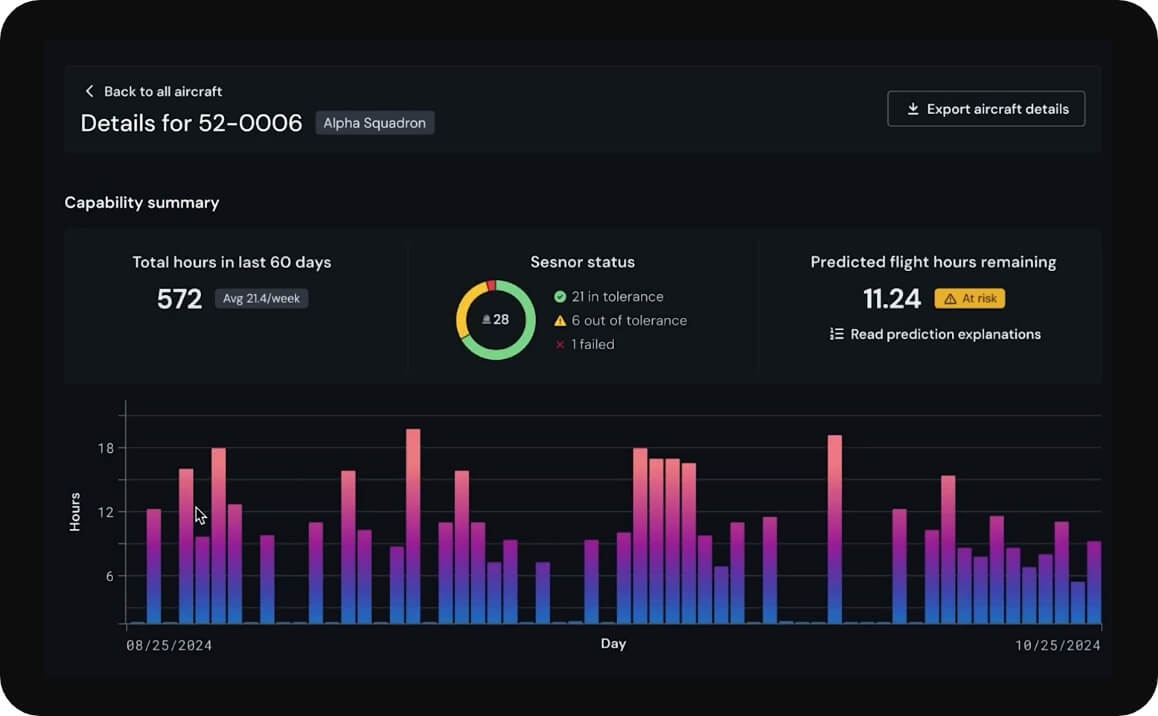Click the back chevron arrow icon
Screen dimensions: 1158x716
[x=89, y=91]
